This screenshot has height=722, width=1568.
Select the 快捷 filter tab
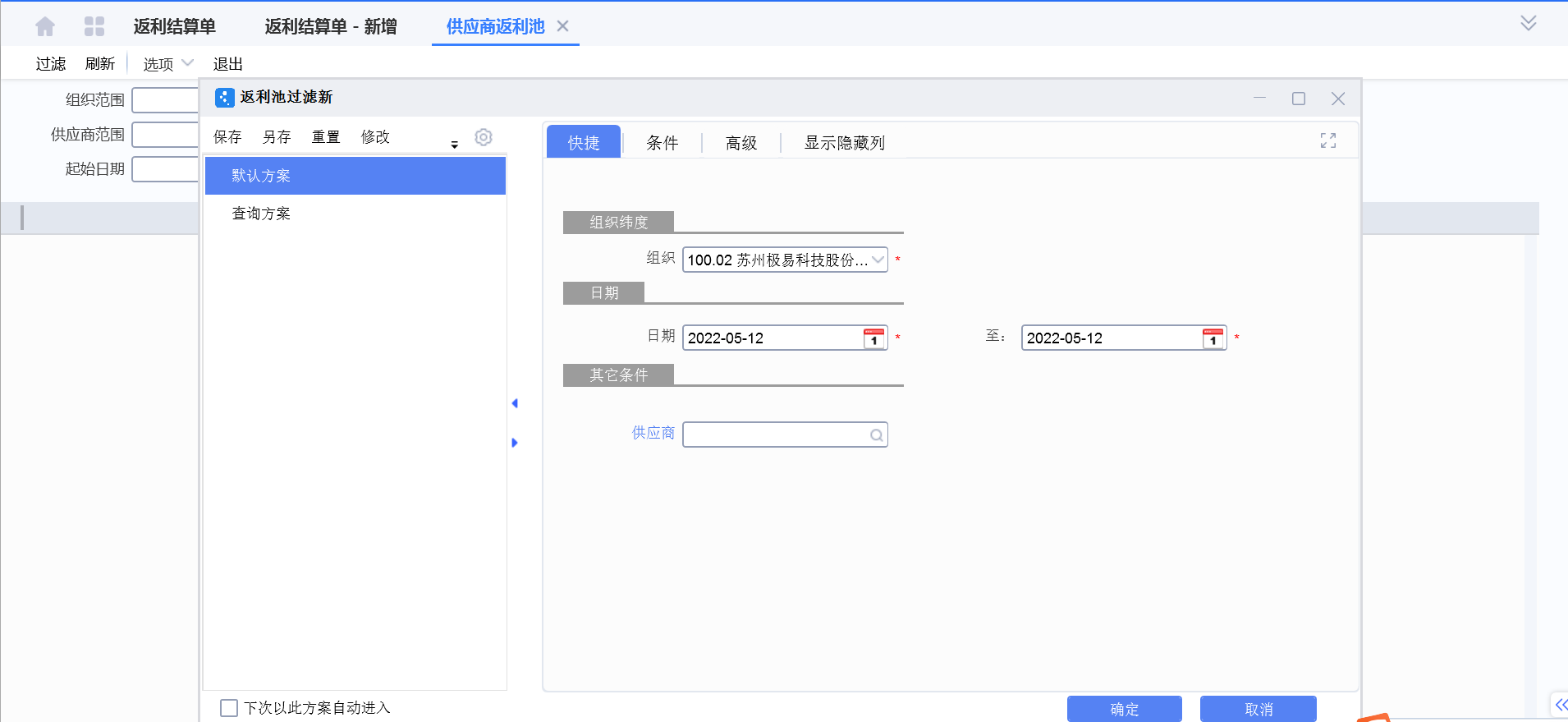584,142
